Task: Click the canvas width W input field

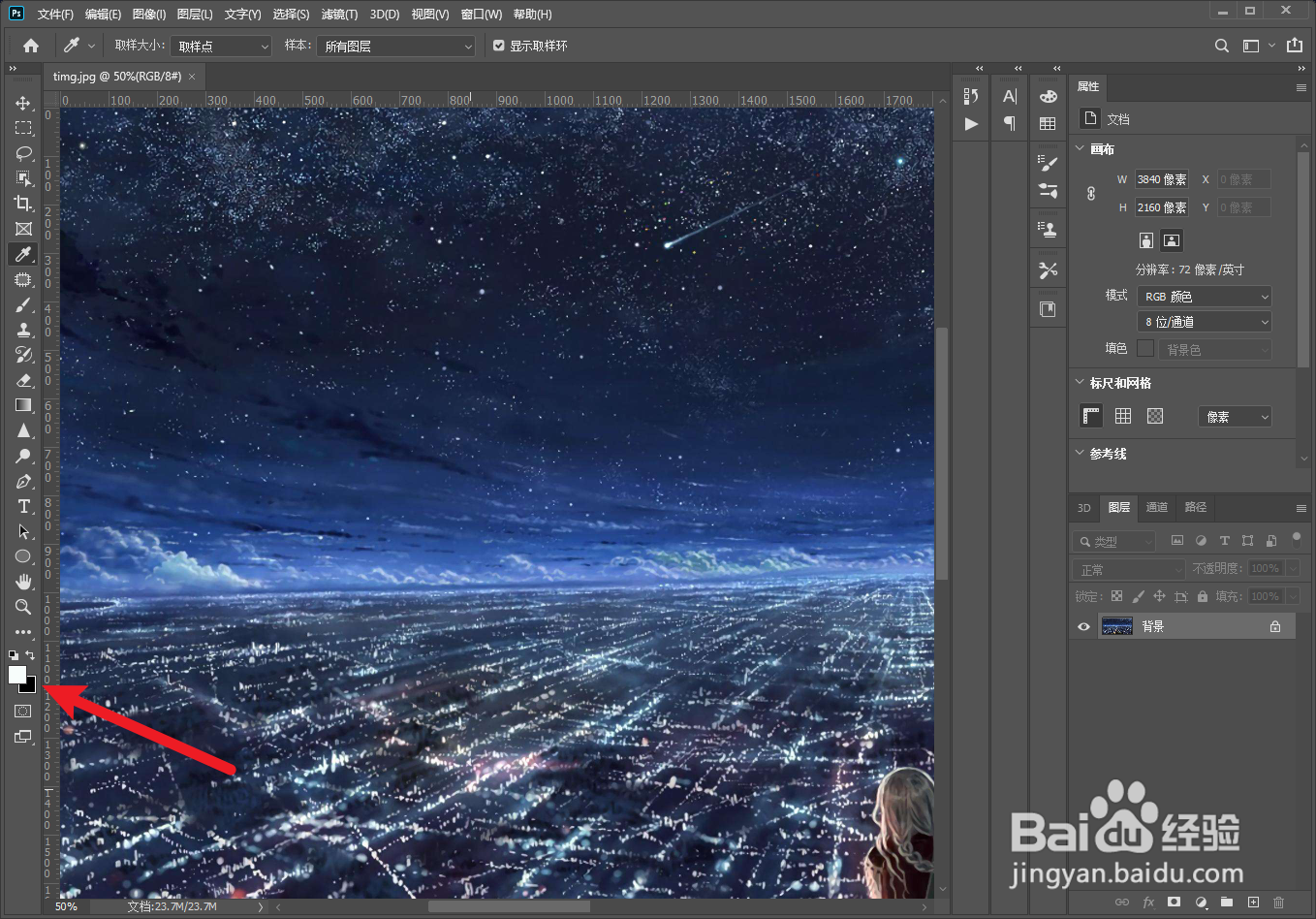Action: pos(1162,179)
